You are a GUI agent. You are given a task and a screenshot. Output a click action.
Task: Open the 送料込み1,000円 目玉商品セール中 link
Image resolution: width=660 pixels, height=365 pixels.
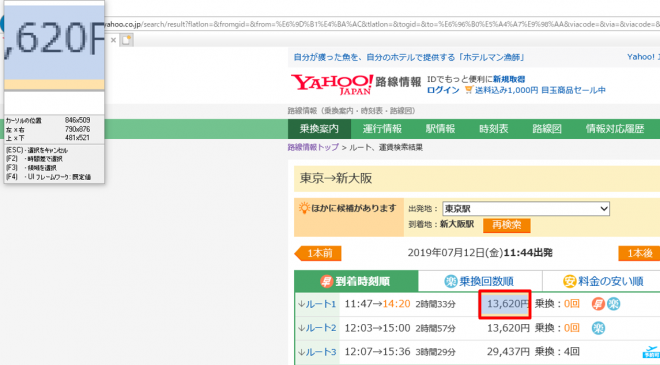click(x=540, y=90)
